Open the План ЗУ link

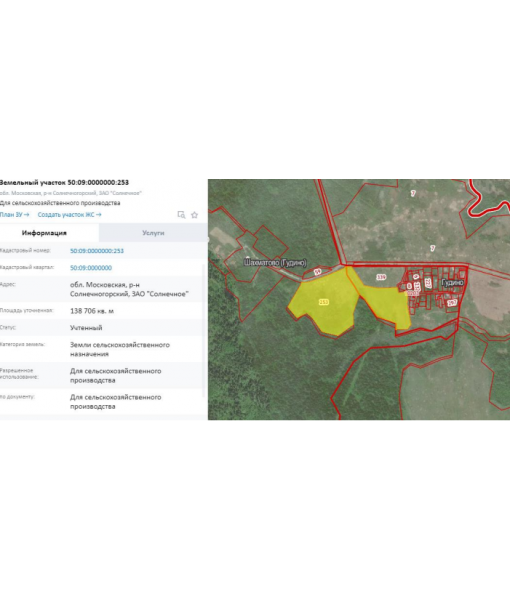pos(15,215)
